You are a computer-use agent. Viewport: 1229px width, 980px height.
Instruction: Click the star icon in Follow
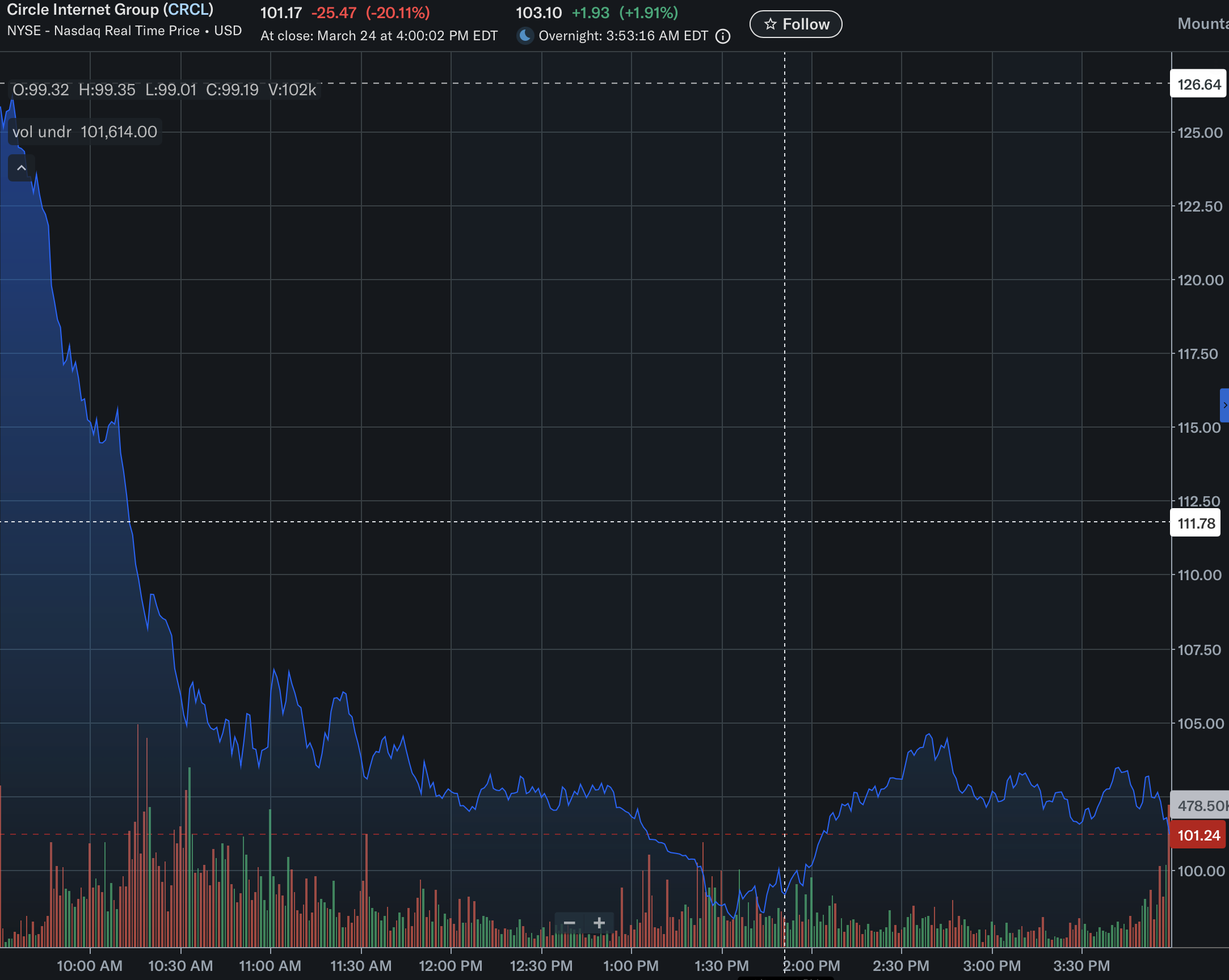click(x=770, y=24)
